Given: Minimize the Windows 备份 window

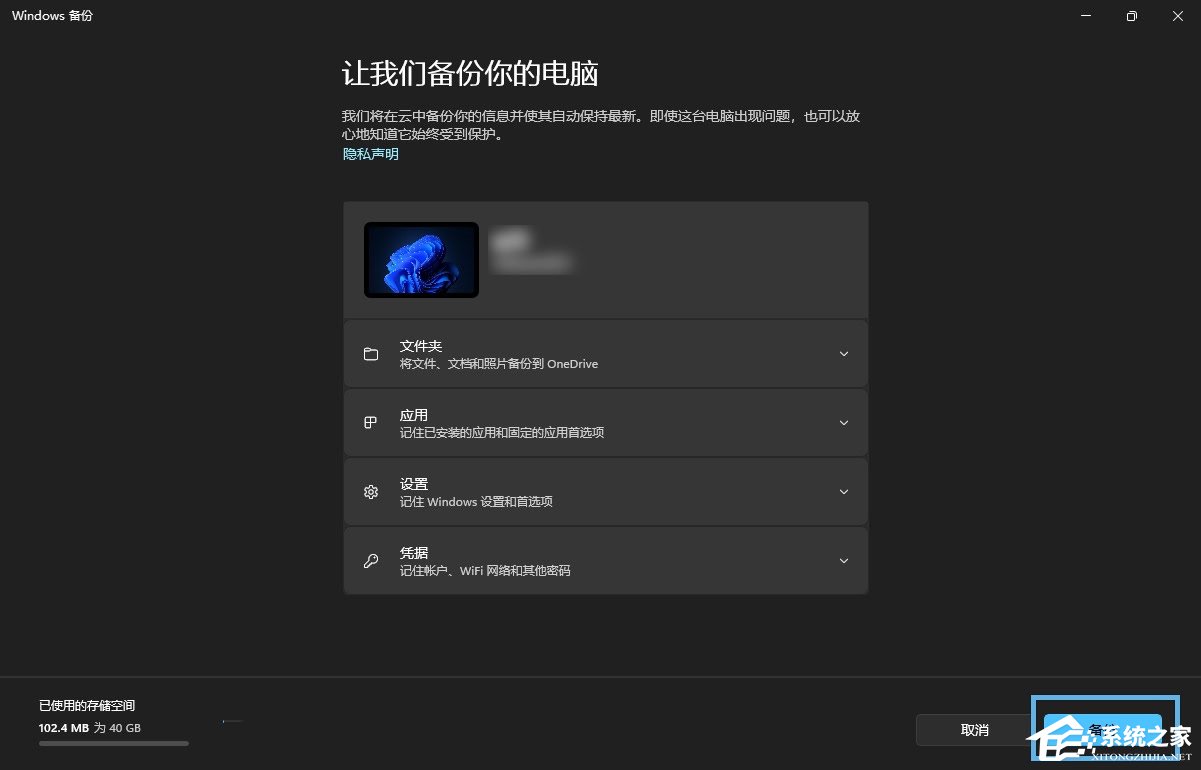Looking at the screenshot, I should pyautogui.click(x=1086, y=16).
